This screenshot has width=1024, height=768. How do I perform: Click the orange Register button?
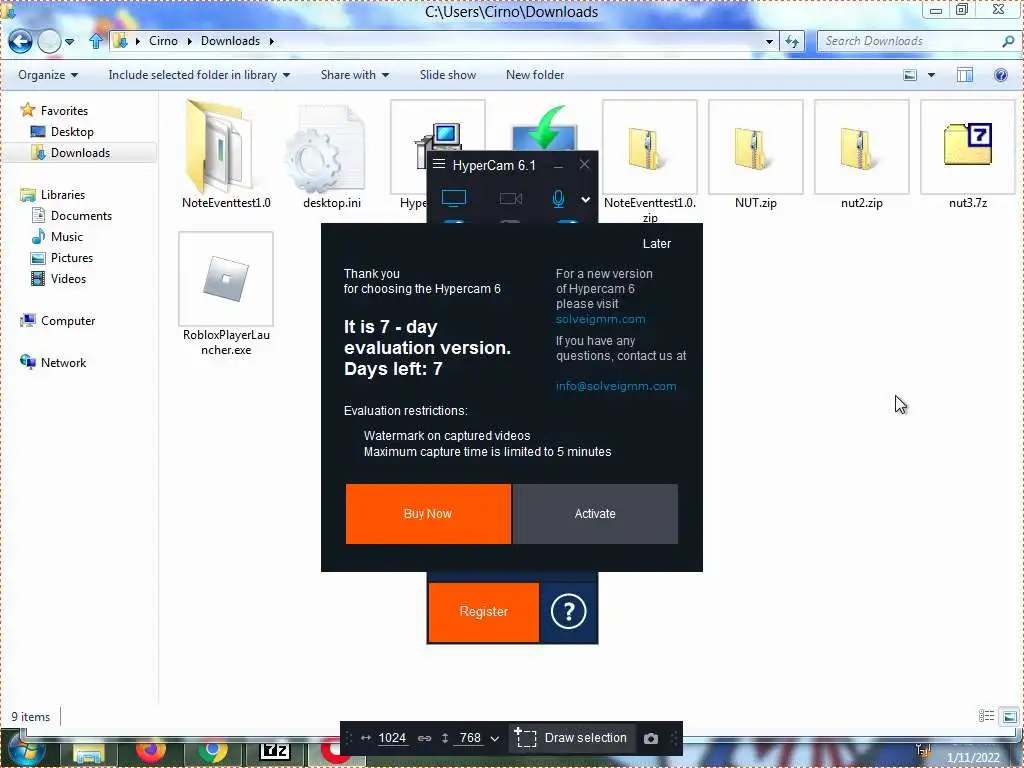click(x=484, y=611)
